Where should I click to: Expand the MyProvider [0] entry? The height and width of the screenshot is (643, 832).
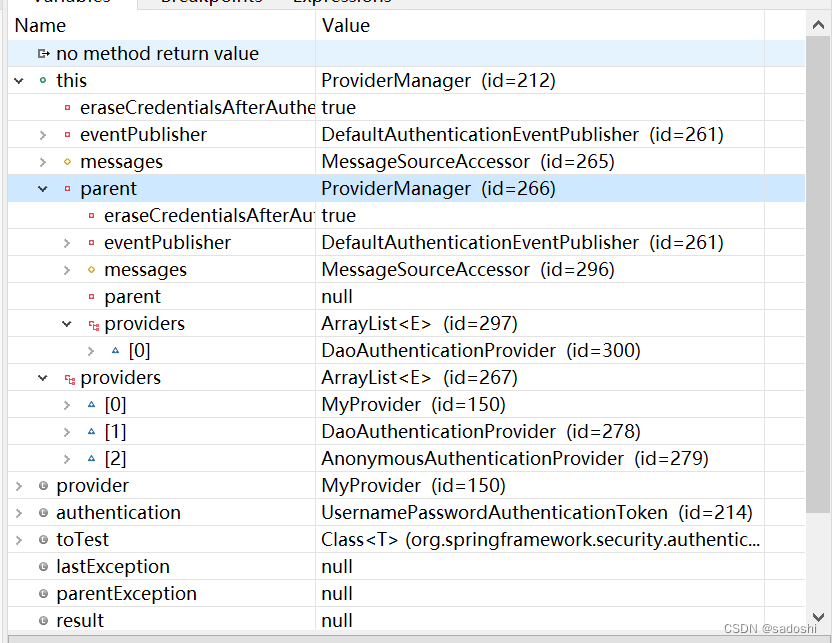pos(66,404)
